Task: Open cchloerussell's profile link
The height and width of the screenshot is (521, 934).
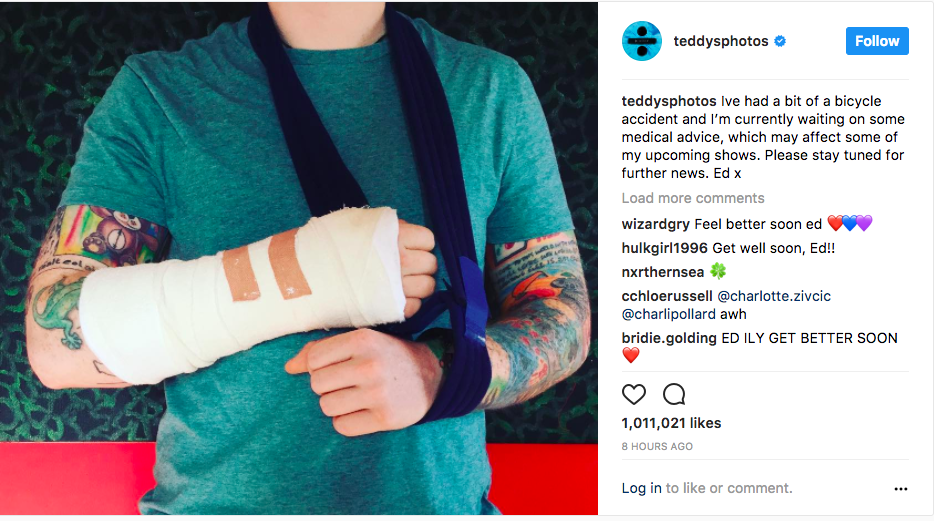Action: pyautogui.click(x=667, y=296)
